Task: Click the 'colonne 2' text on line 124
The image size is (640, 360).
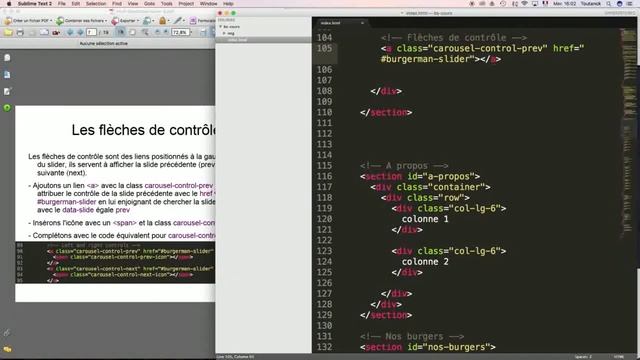Action: (425, 262)
